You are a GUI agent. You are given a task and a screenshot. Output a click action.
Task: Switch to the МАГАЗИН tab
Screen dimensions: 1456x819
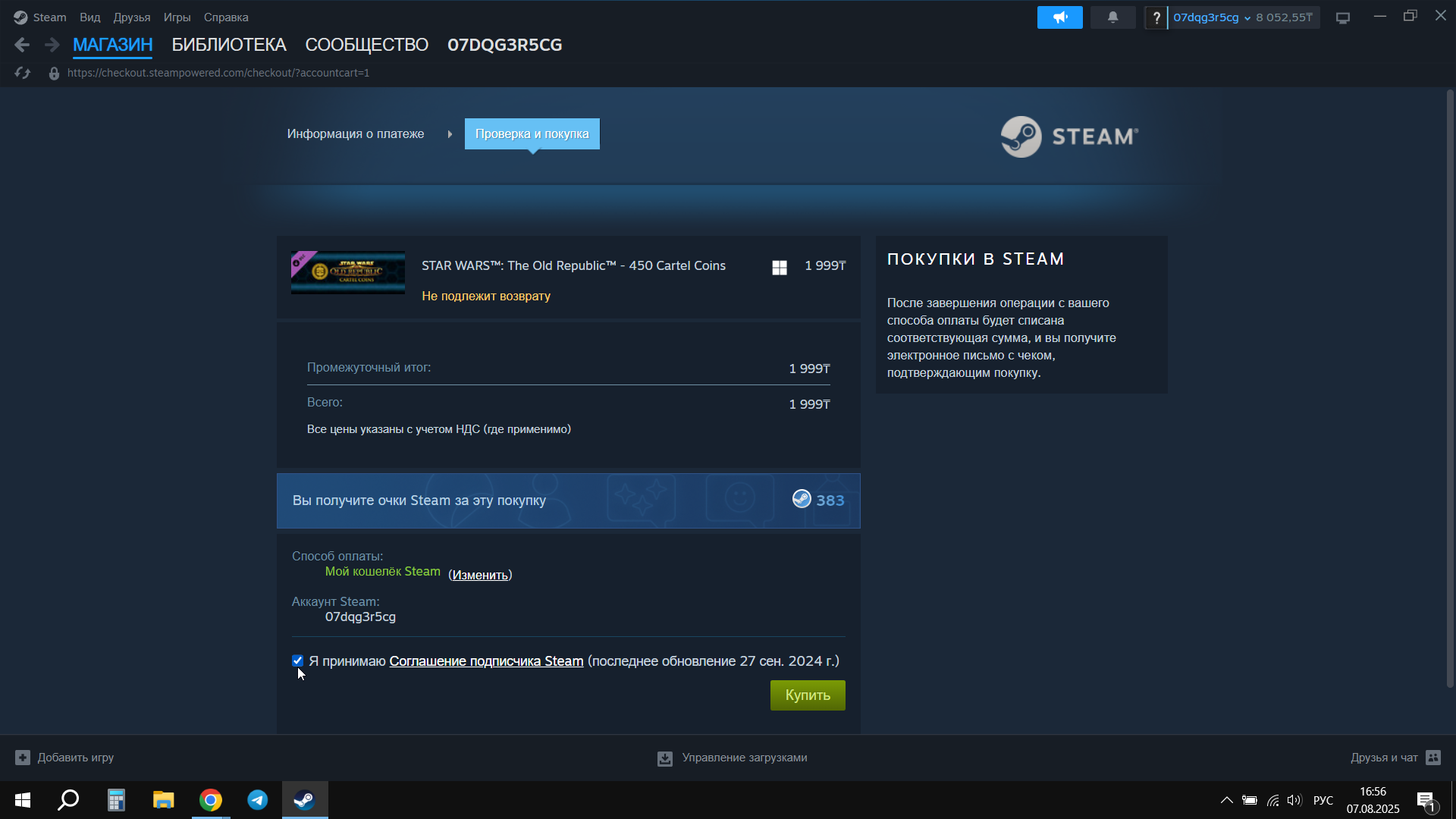(x=112, y=45)
